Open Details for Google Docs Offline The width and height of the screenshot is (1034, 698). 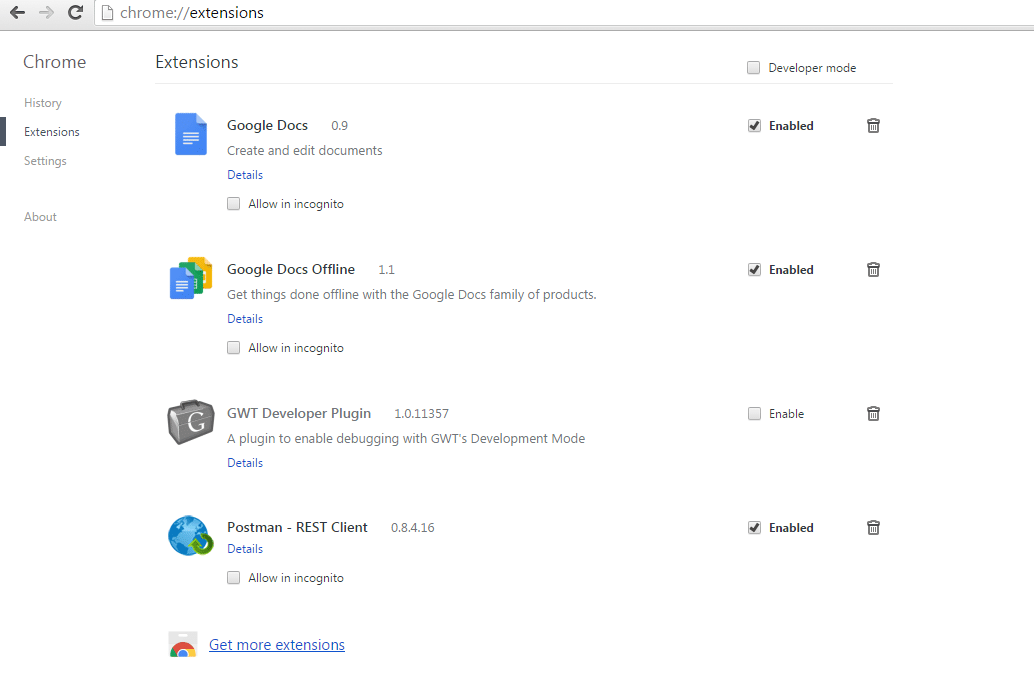(x=245, y=319)
